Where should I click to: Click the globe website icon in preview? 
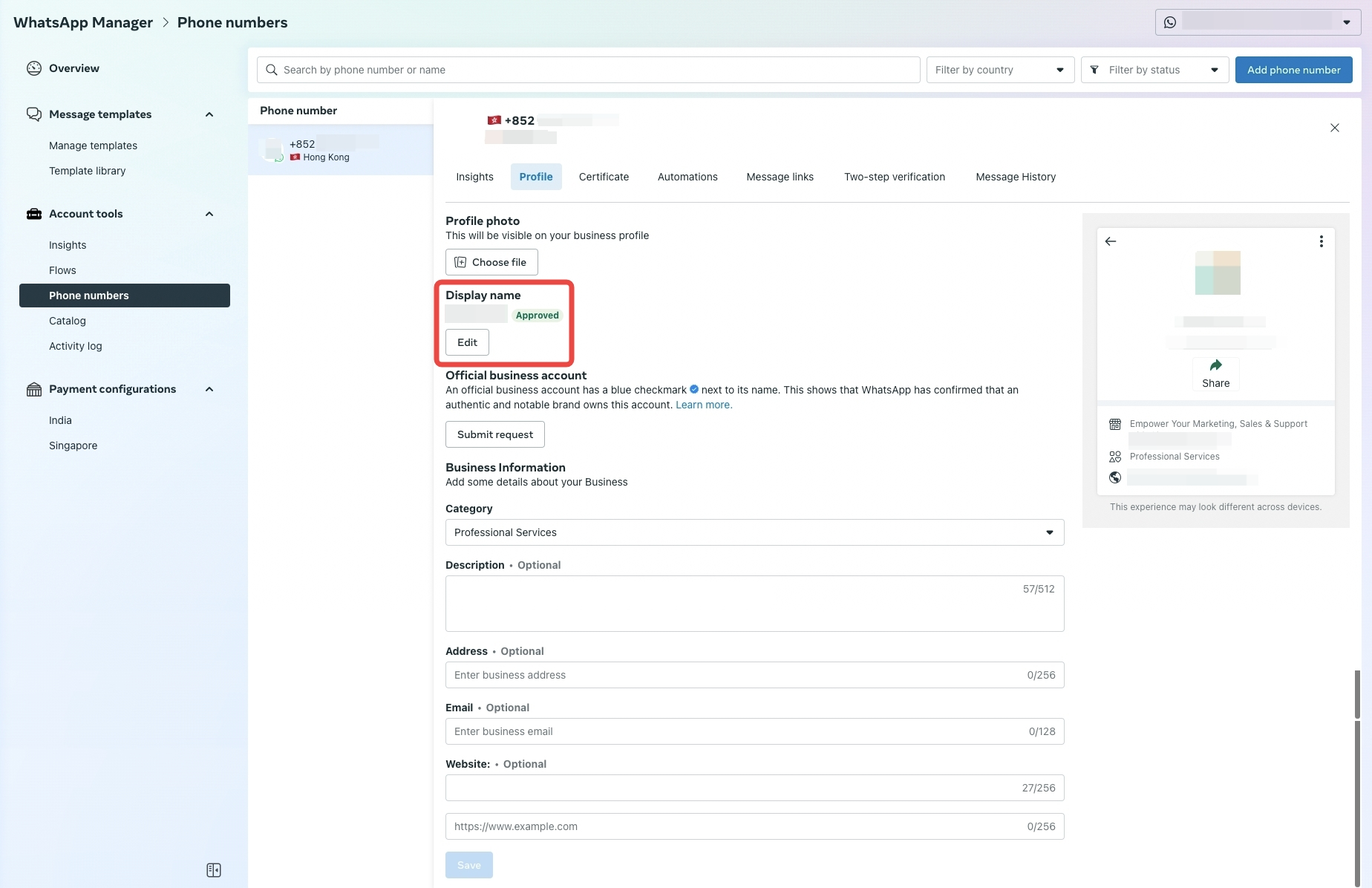(1115, 477)
